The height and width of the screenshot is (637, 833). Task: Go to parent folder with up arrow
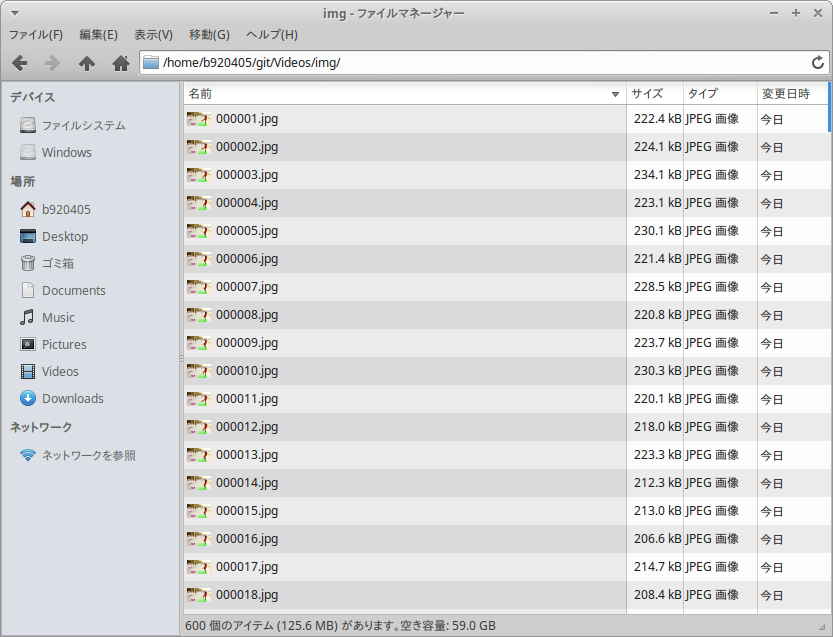pyautogui.click(x=87, y=63)
